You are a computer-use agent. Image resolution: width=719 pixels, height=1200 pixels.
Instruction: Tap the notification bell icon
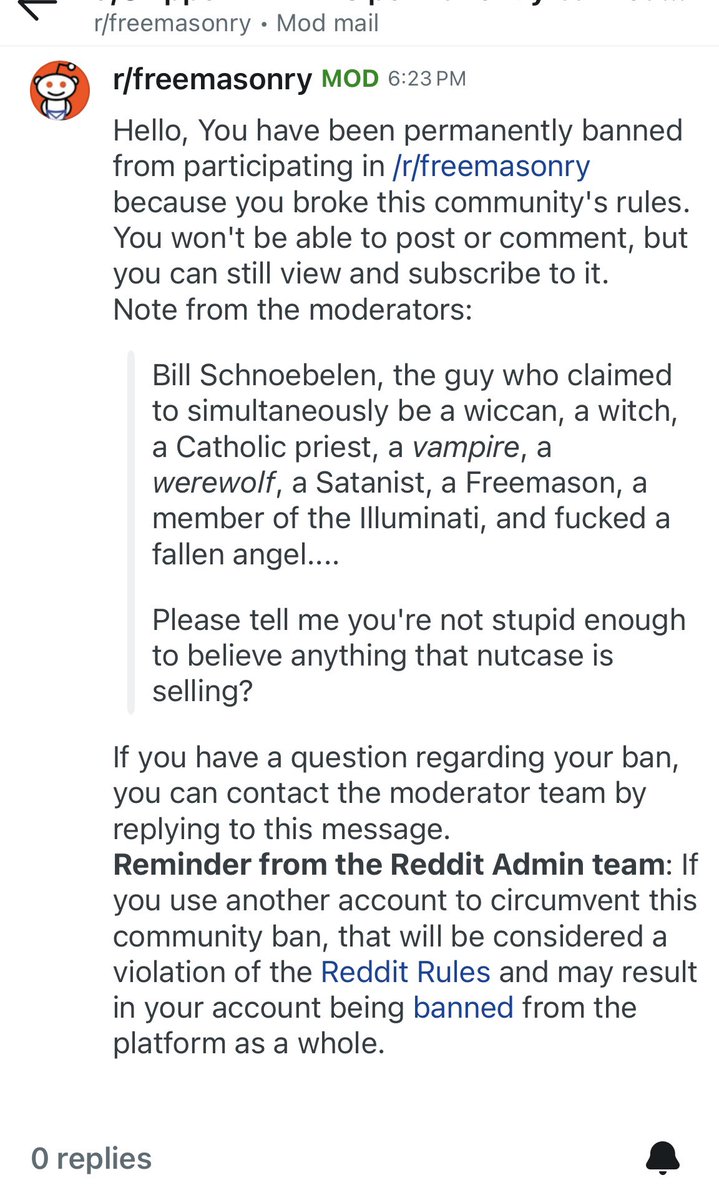(x=663, y=1157)
